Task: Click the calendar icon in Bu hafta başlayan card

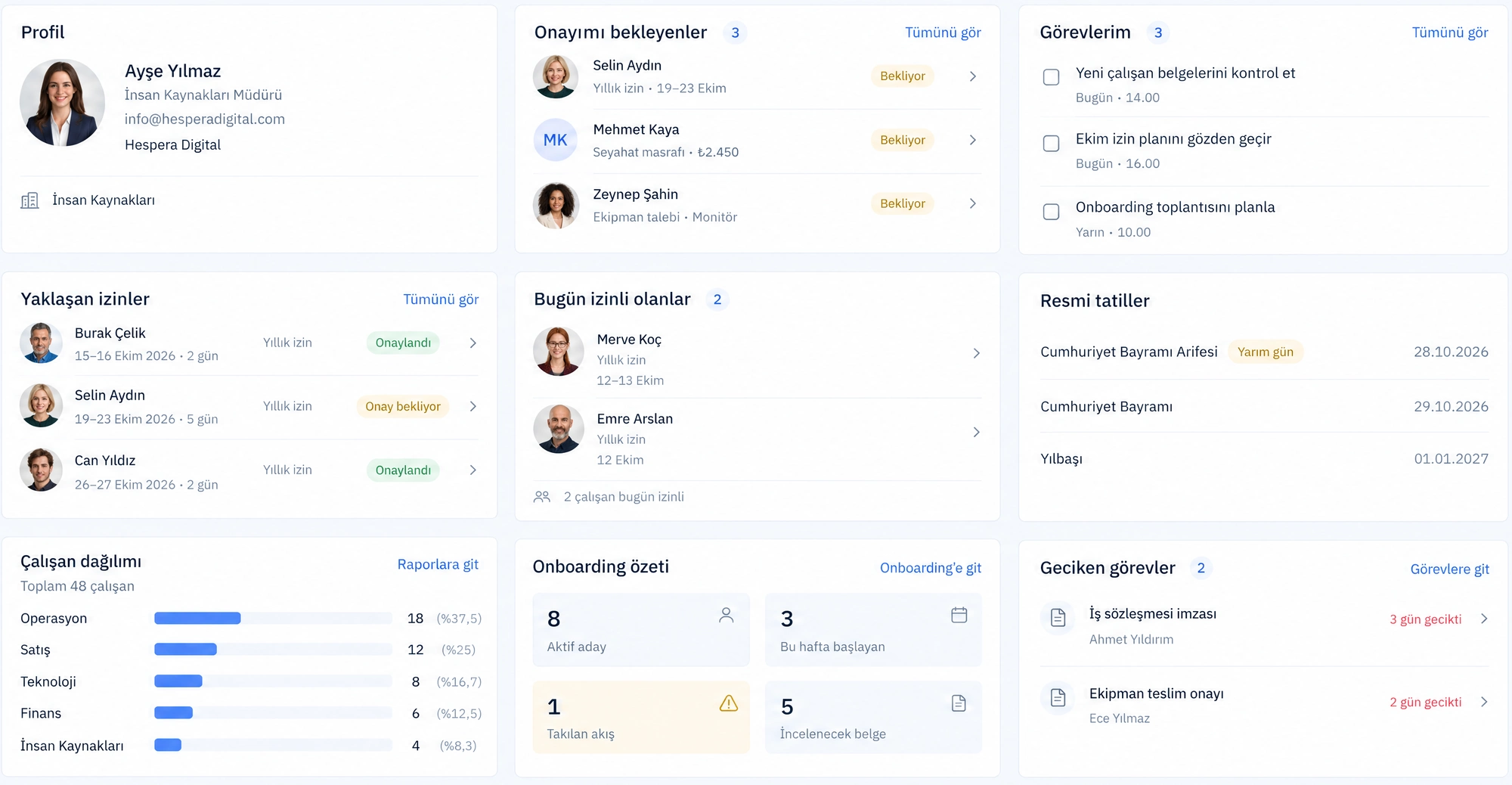Action: (959, 615)
